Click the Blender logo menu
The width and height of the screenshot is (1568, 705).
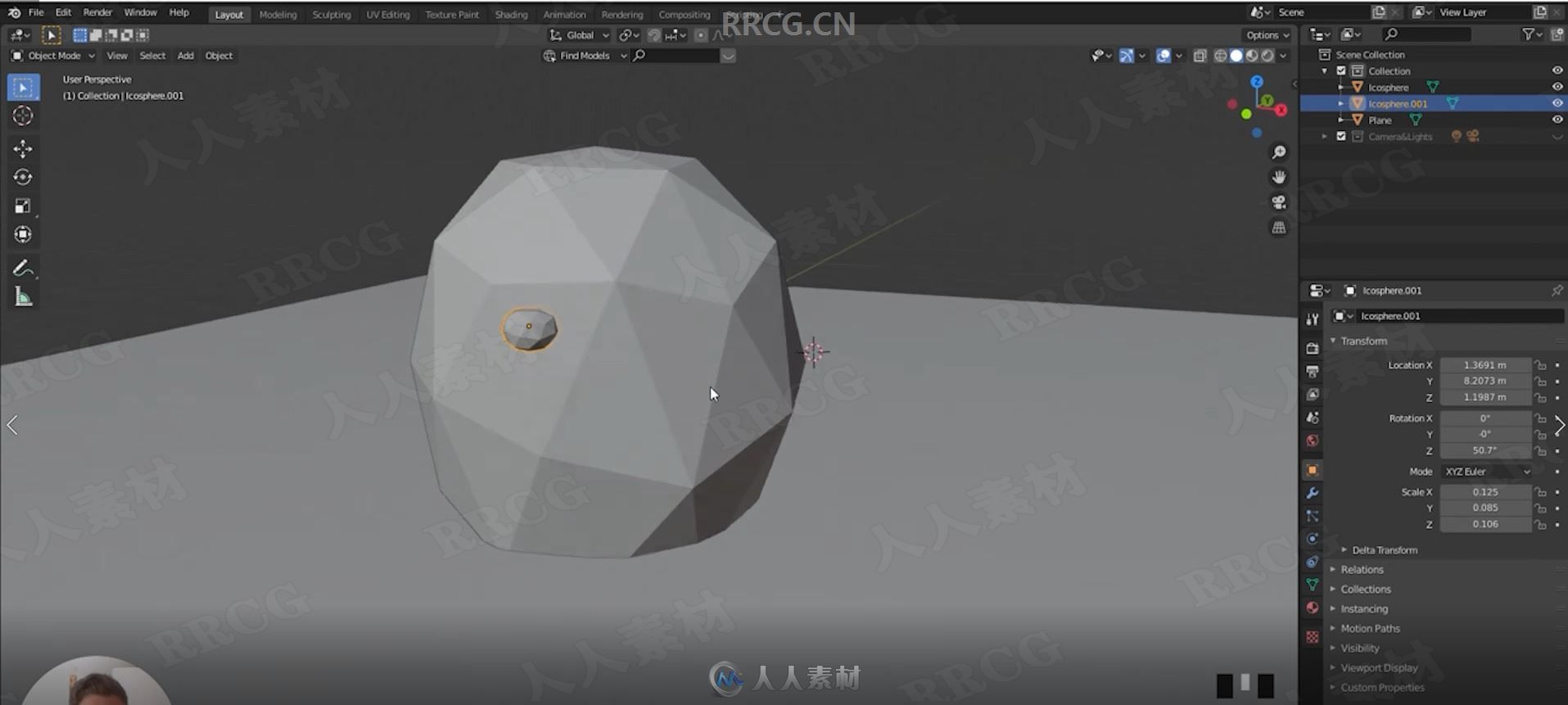[x=14, y=12]
